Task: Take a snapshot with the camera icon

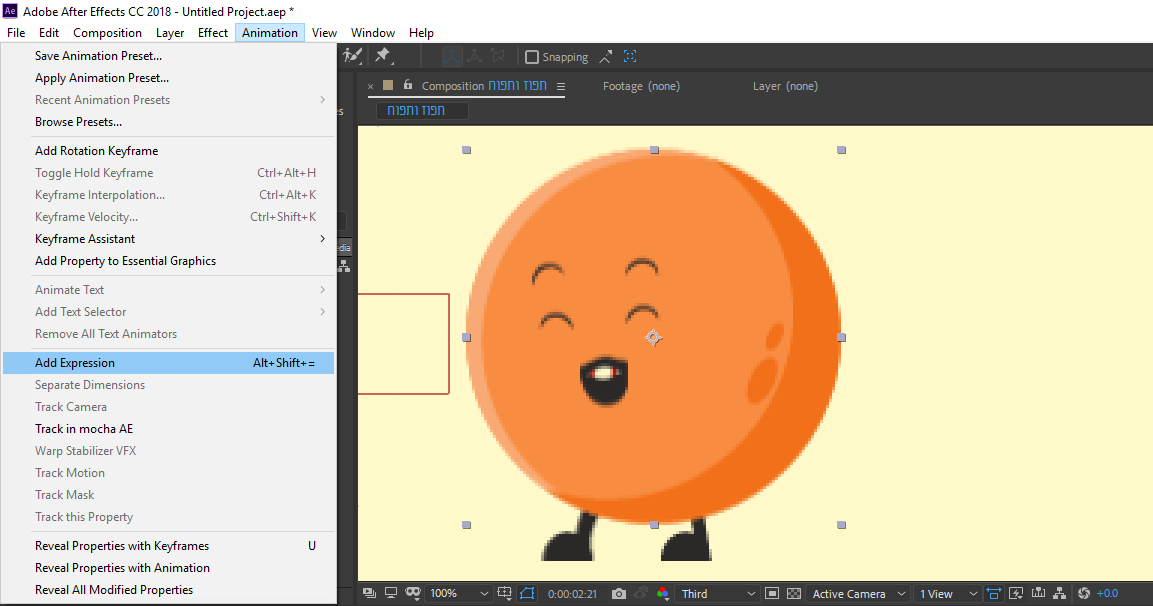Action: (x=619, y=594)
